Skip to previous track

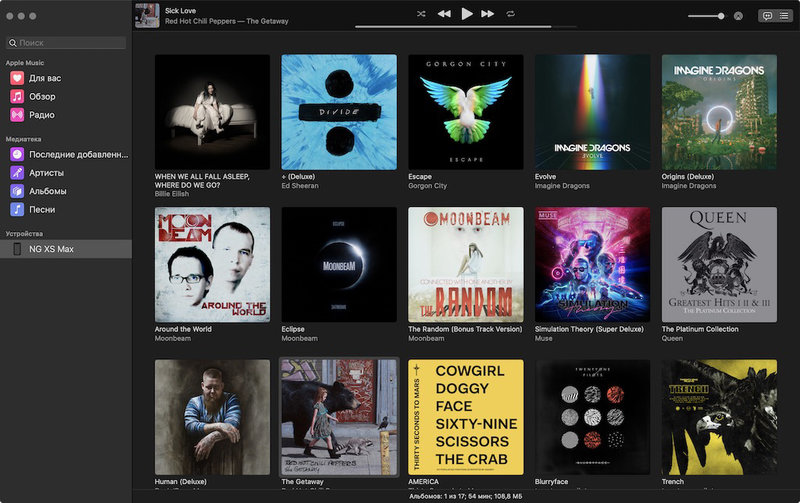coord(444,14)
